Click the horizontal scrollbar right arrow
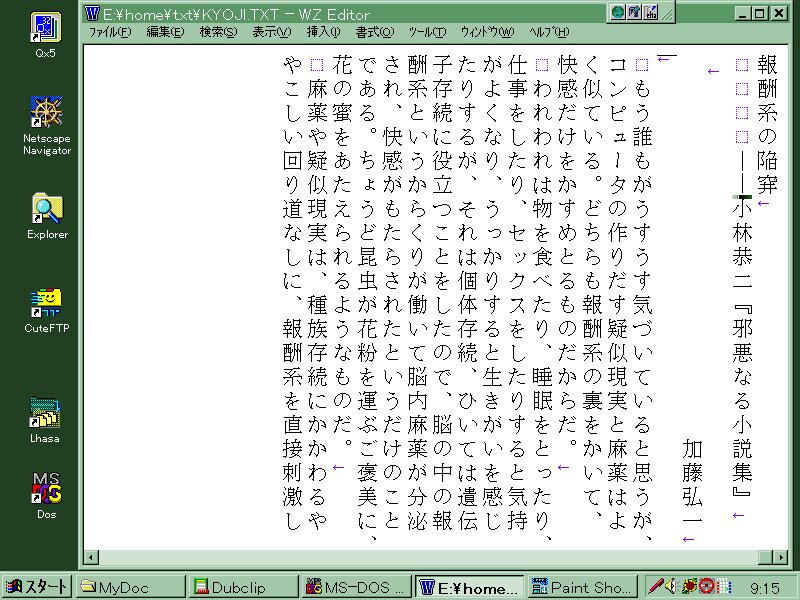The image size is (800, 600). 781,558
